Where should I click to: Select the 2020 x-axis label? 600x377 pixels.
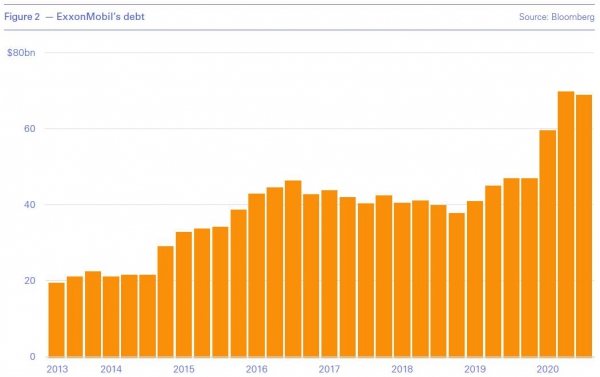click(548, 369)
